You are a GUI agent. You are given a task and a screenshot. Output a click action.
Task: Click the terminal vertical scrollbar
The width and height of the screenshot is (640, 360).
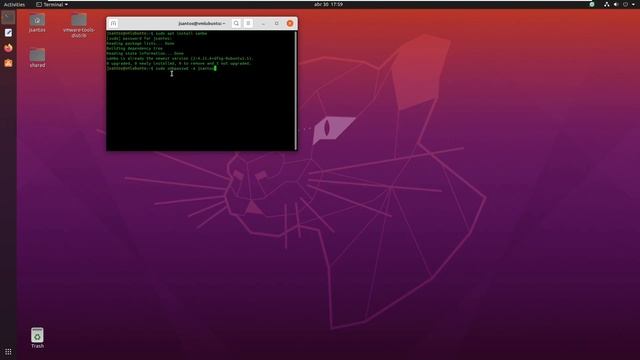296,91
